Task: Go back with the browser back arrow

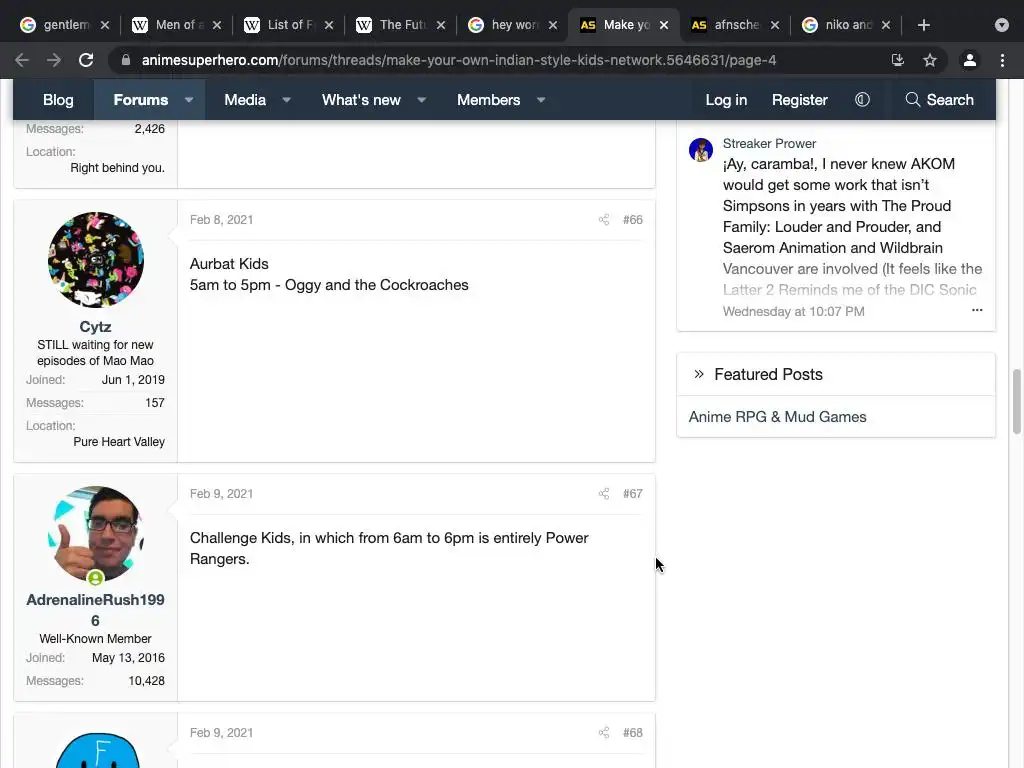Action: point(22,60)
